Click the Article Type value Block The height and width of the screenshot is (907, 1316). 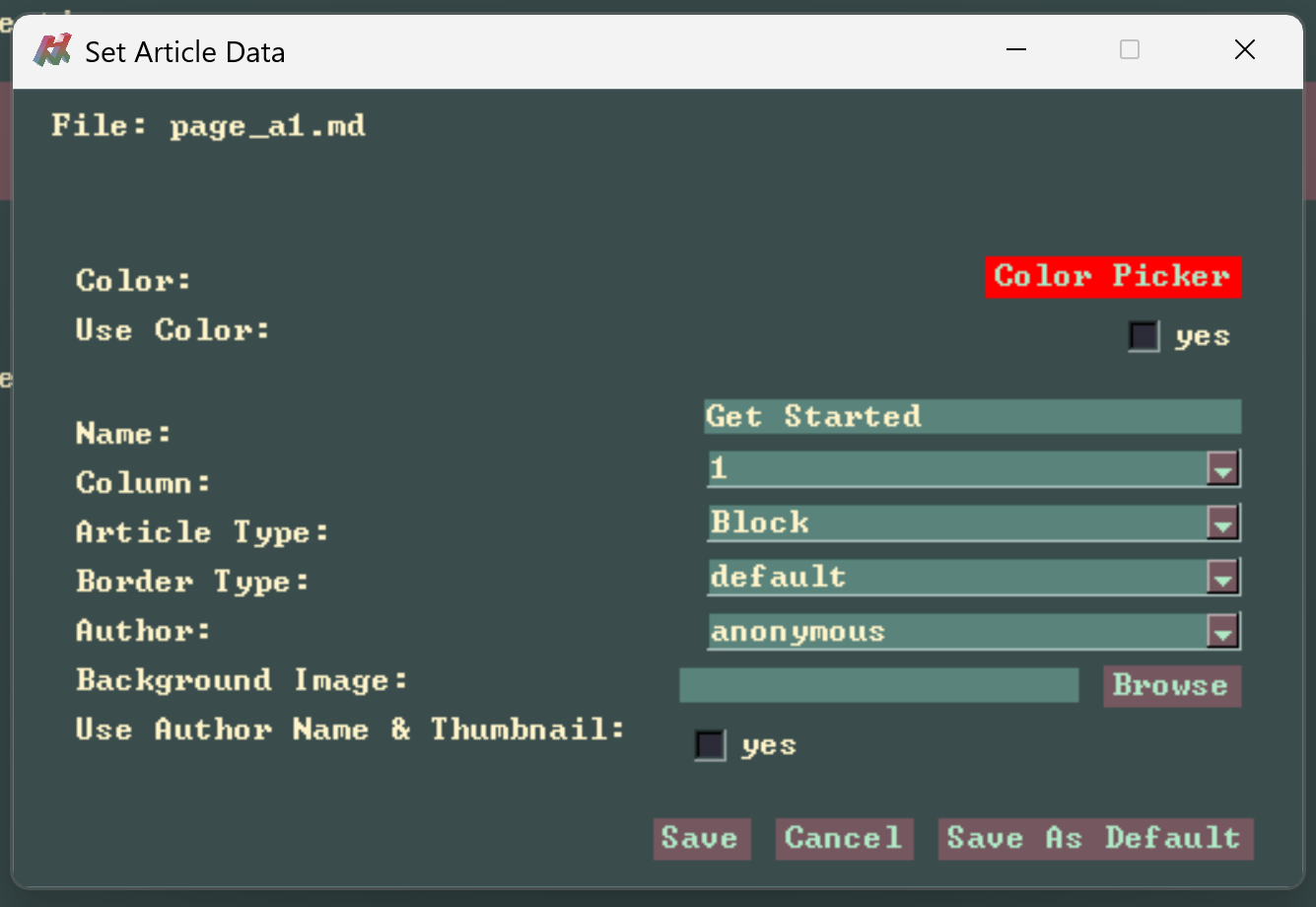[956, 523]
